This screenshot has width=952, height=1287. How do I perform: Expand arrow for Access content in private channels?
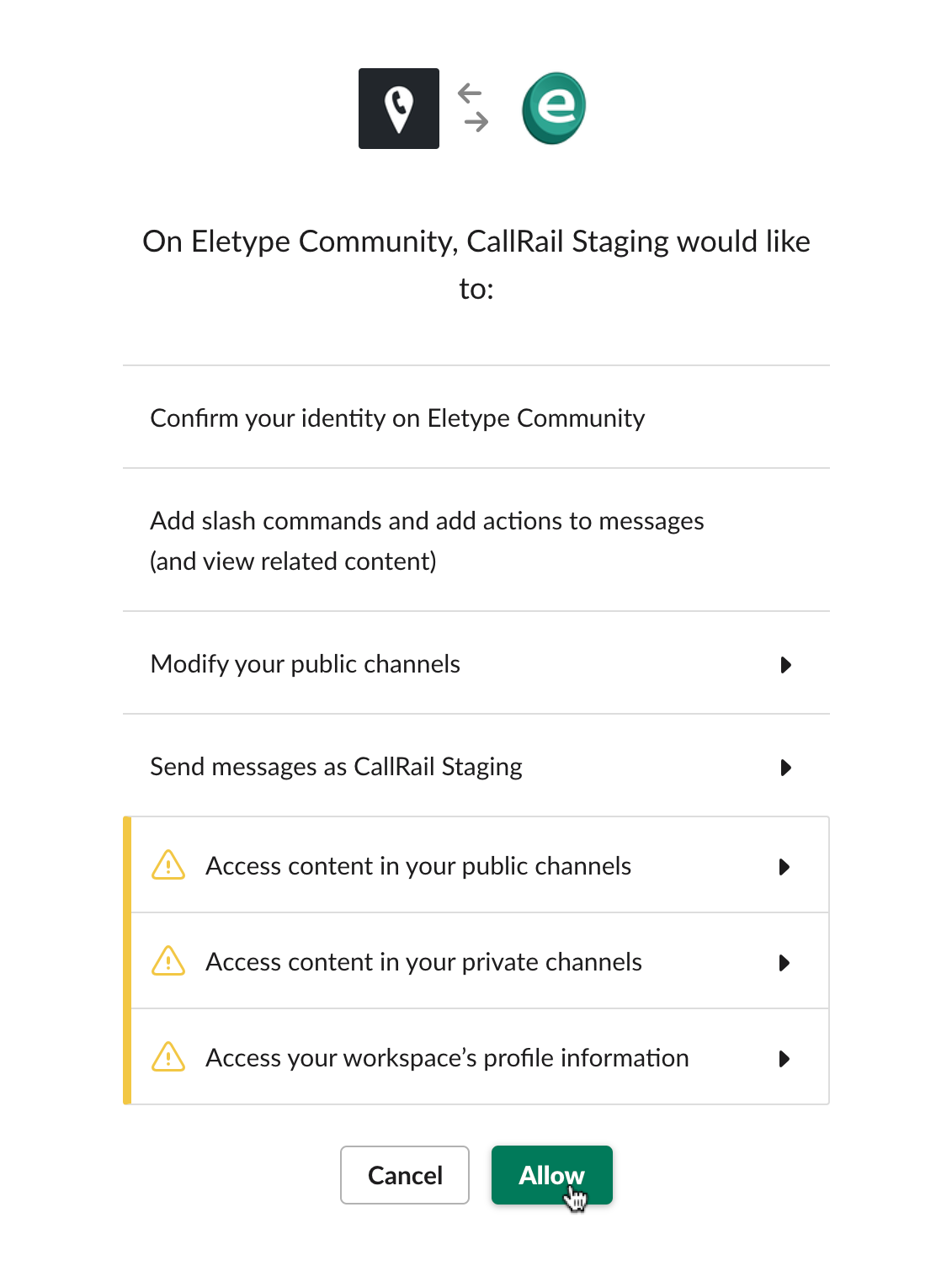pos(784,963)
